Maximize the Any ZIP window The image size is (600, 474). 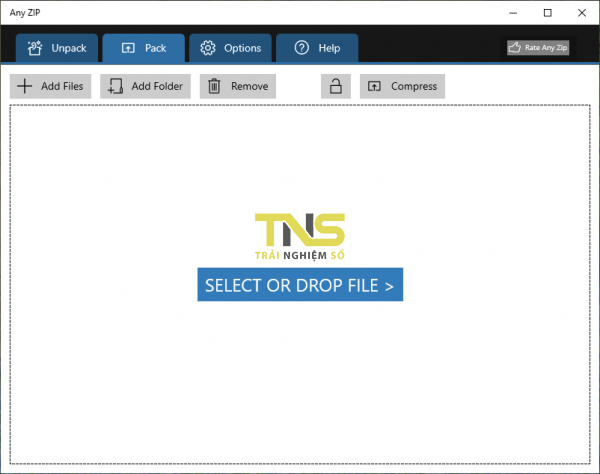[548, 13]
